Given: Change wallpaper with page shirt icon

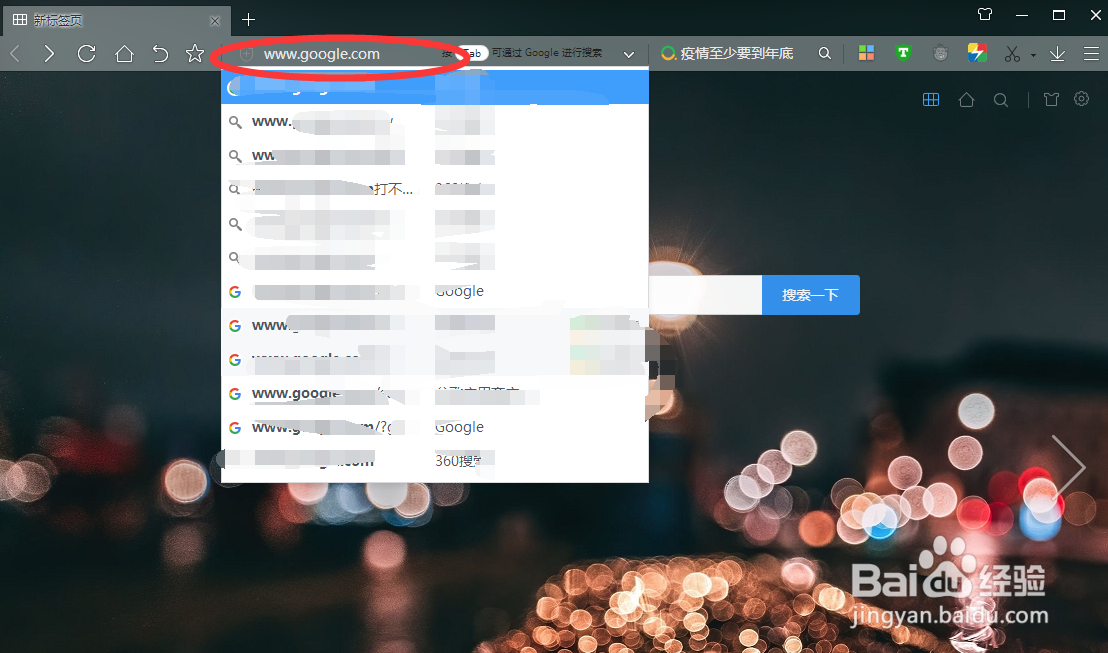Looking at the screenshot, I should coord(1051,100).
